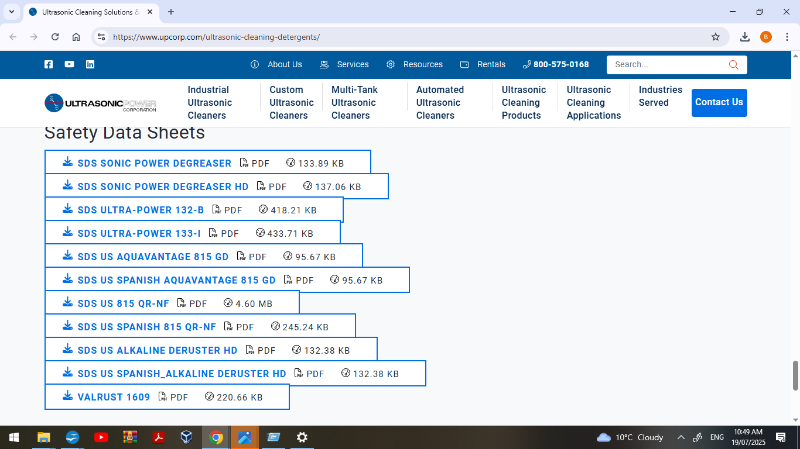The width and height of the screenshot is (800, 449).
Task: Click the browser address bar URL
Action: (x=216, y=37)
